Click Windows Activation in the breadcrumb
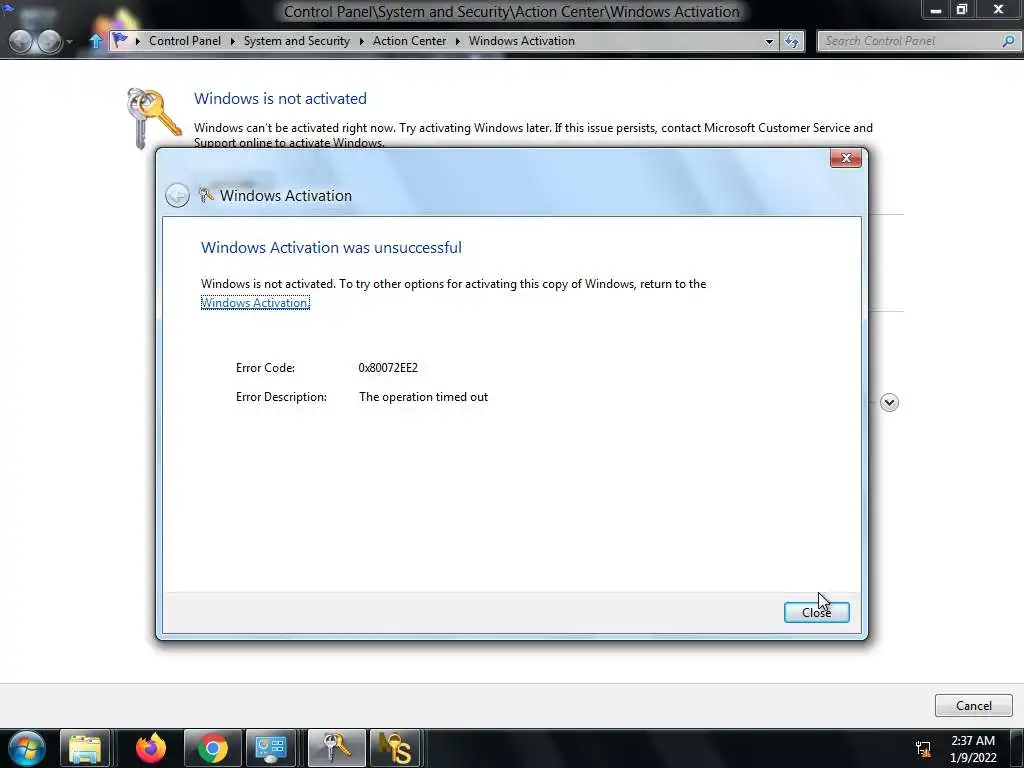Viewport: 1024px width, 768px height. [x=522, y=40]
